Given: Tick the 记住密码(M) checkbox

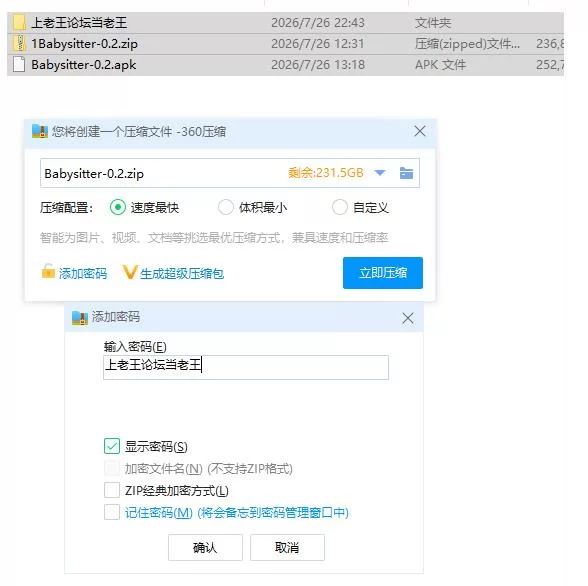Looking at the screenshot, I should (x=112, y=512).
